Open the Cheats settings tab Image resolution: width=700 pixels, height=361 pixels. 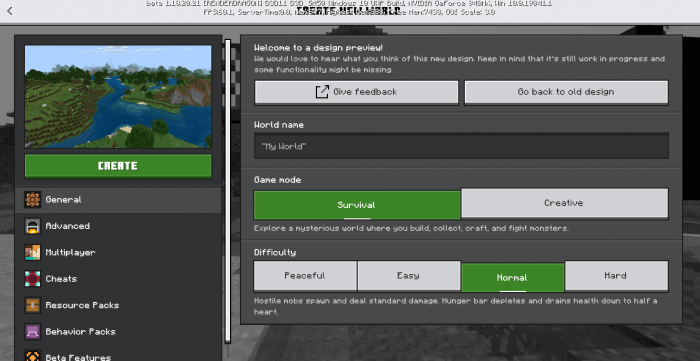118,279
